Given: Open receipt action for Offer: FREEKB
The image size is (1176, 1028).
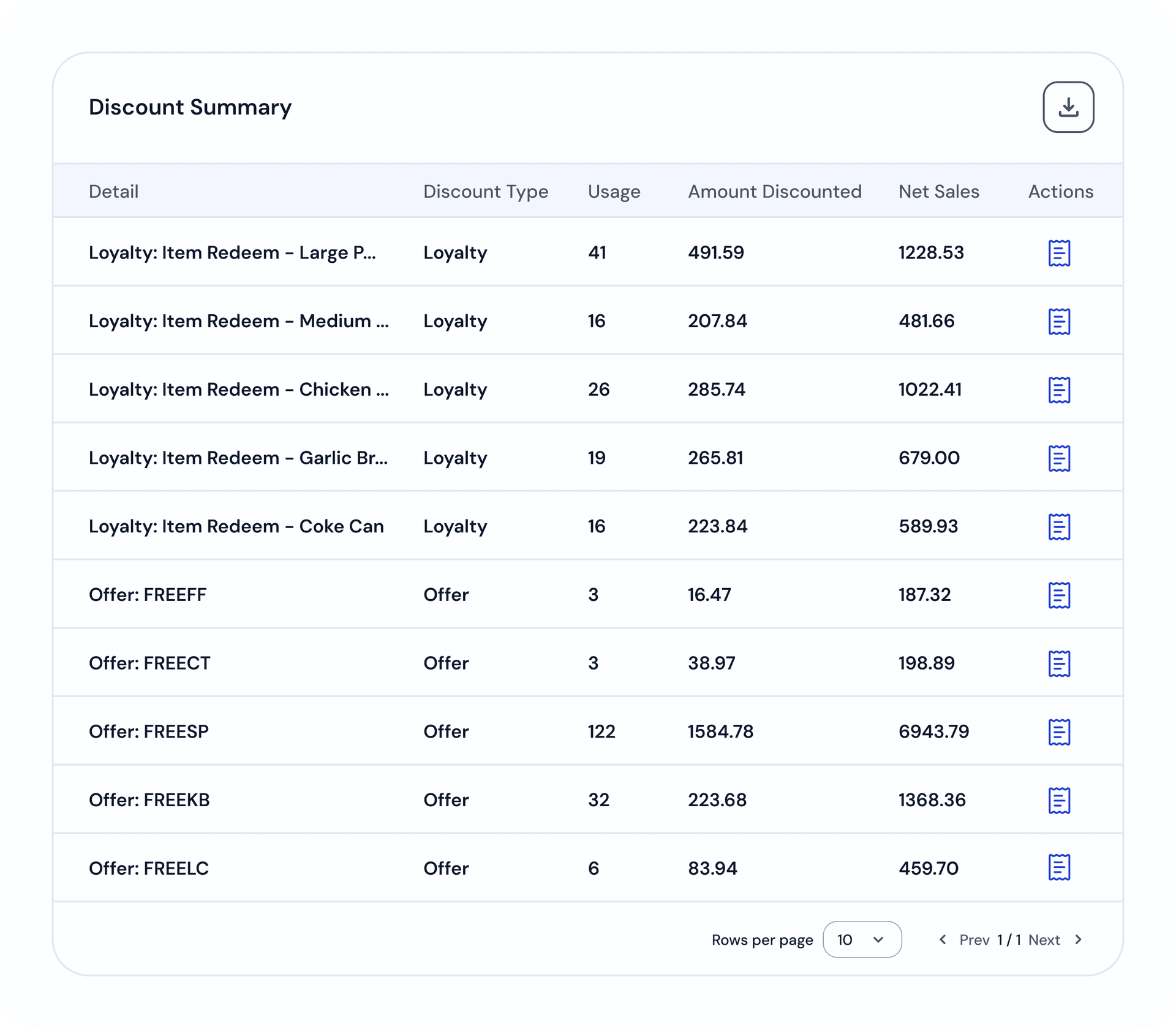Looking at the screenshot, I should [x=1059, y=801].
